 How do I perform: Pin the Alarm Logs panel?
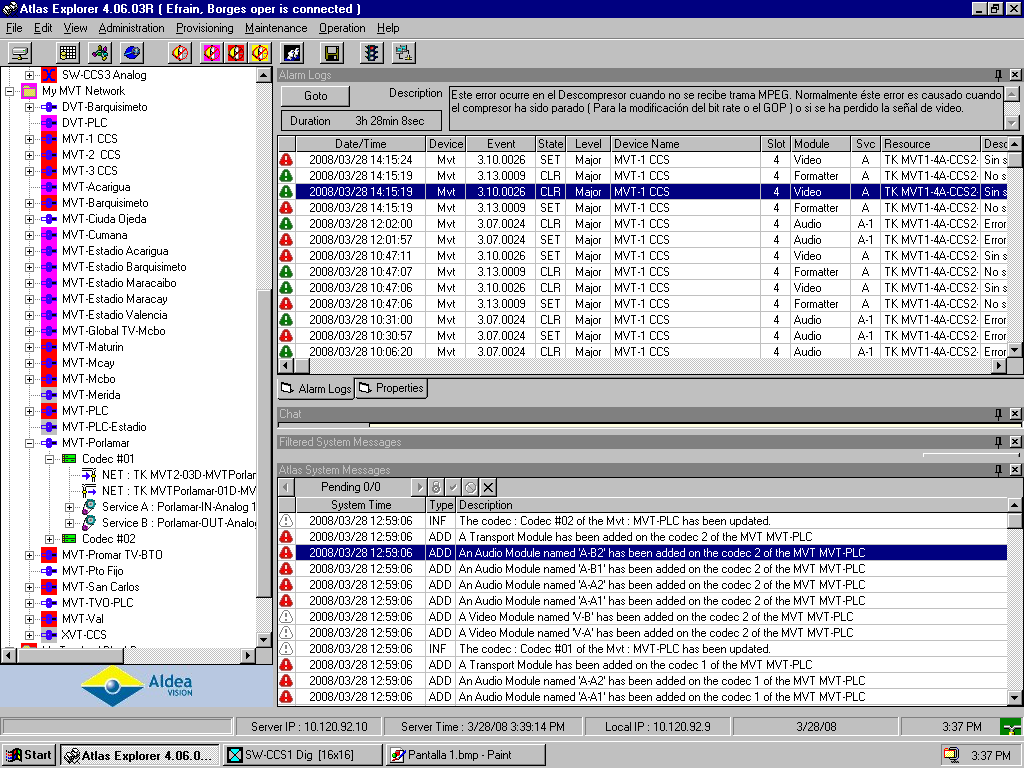998,75
